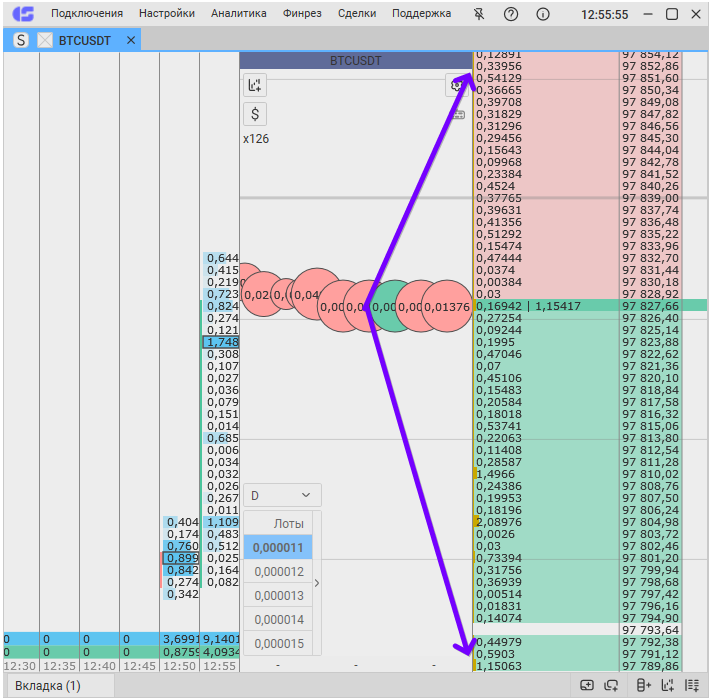Click the app logo icon in title bar

click(x=23, y=14)
